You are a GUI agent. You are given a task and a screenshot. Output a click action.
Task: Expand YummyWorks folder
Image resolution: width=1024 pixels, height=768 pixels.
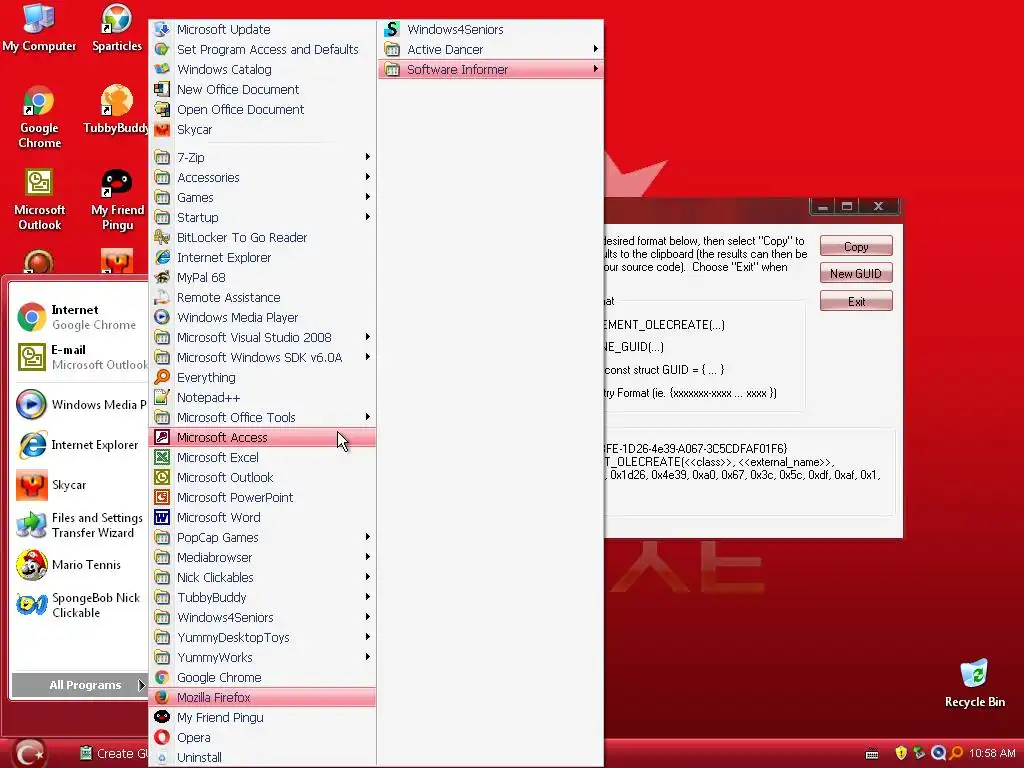263,658
